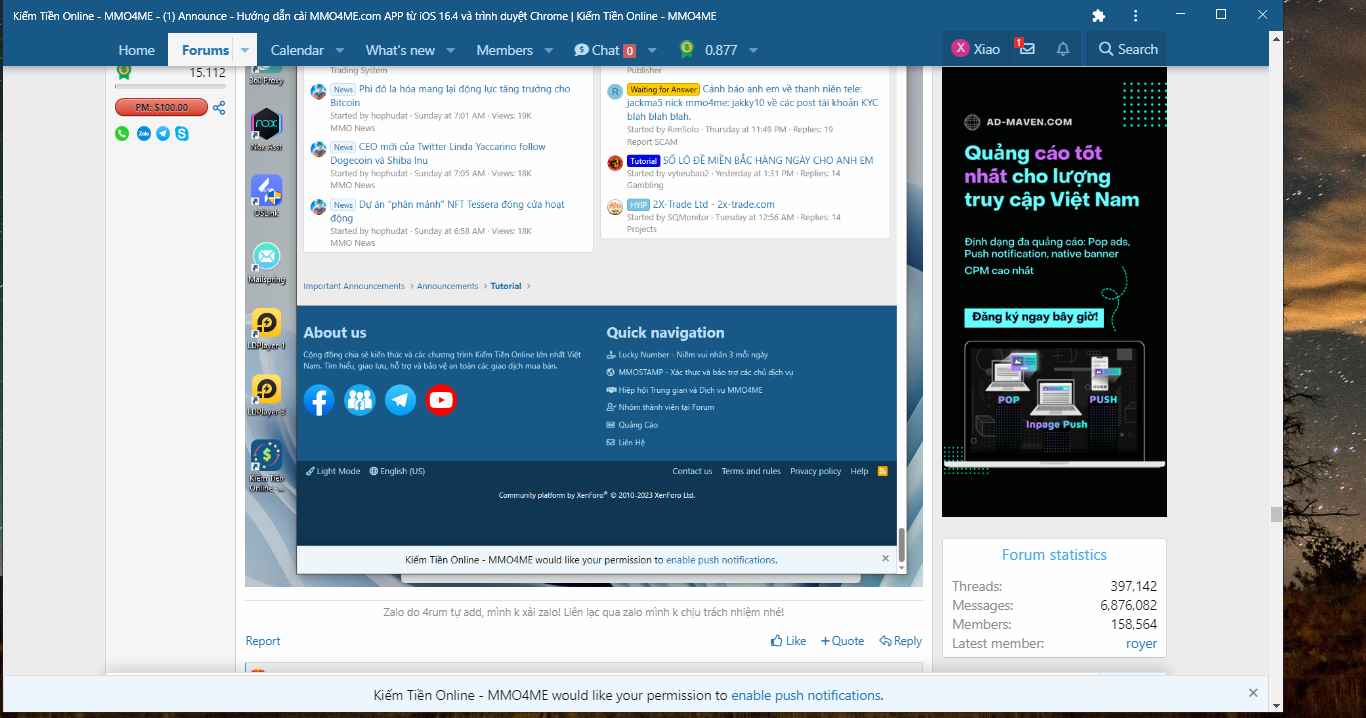Click the Members count 158,564
The image size is (1366, 718).
pyautogui.click(x=1133, y=625)
